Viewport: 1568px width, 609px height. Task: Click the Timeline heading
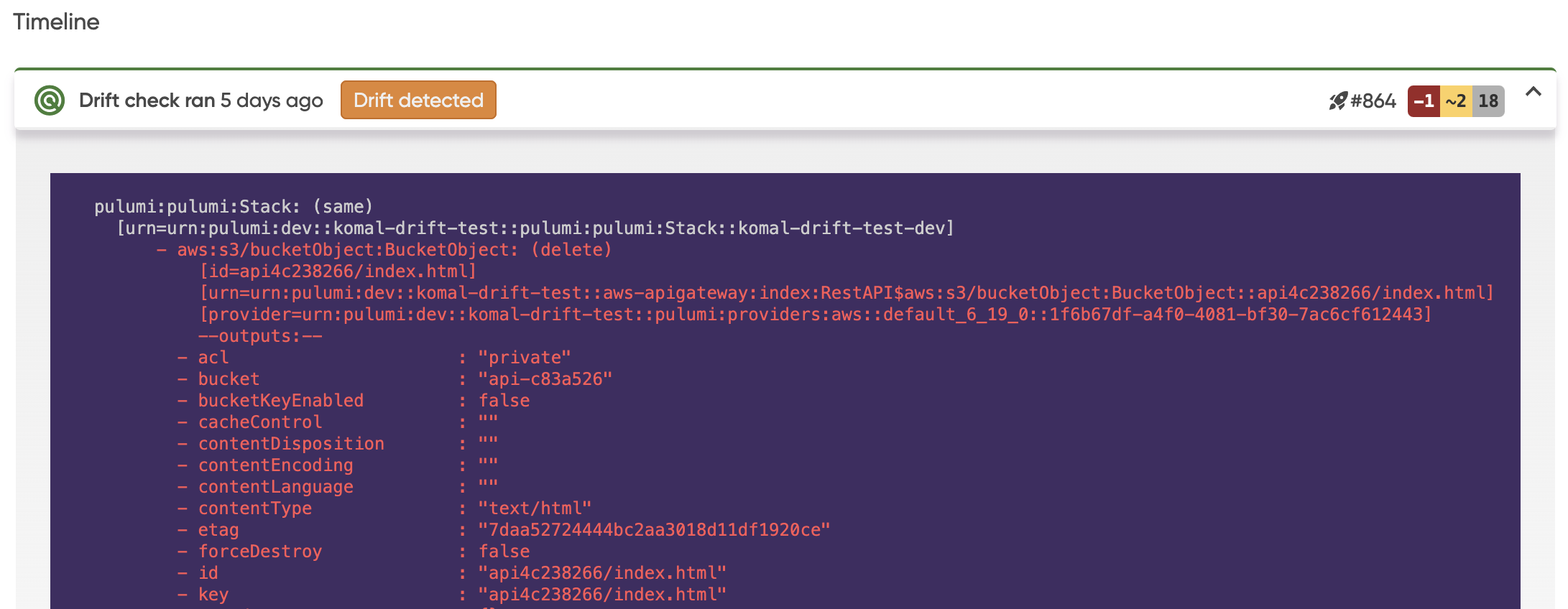click(x=56, y=22)
